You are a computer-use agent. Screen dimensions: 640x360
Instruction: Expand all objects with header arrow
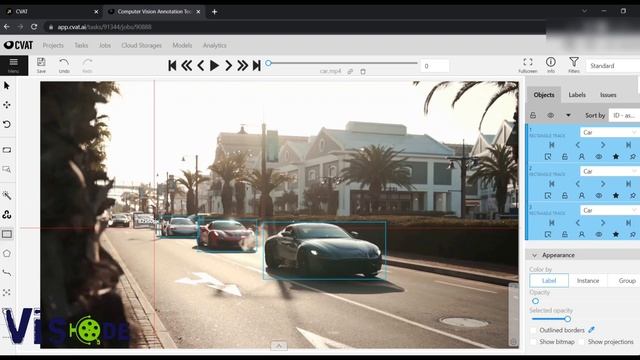(x=568, y=116)
